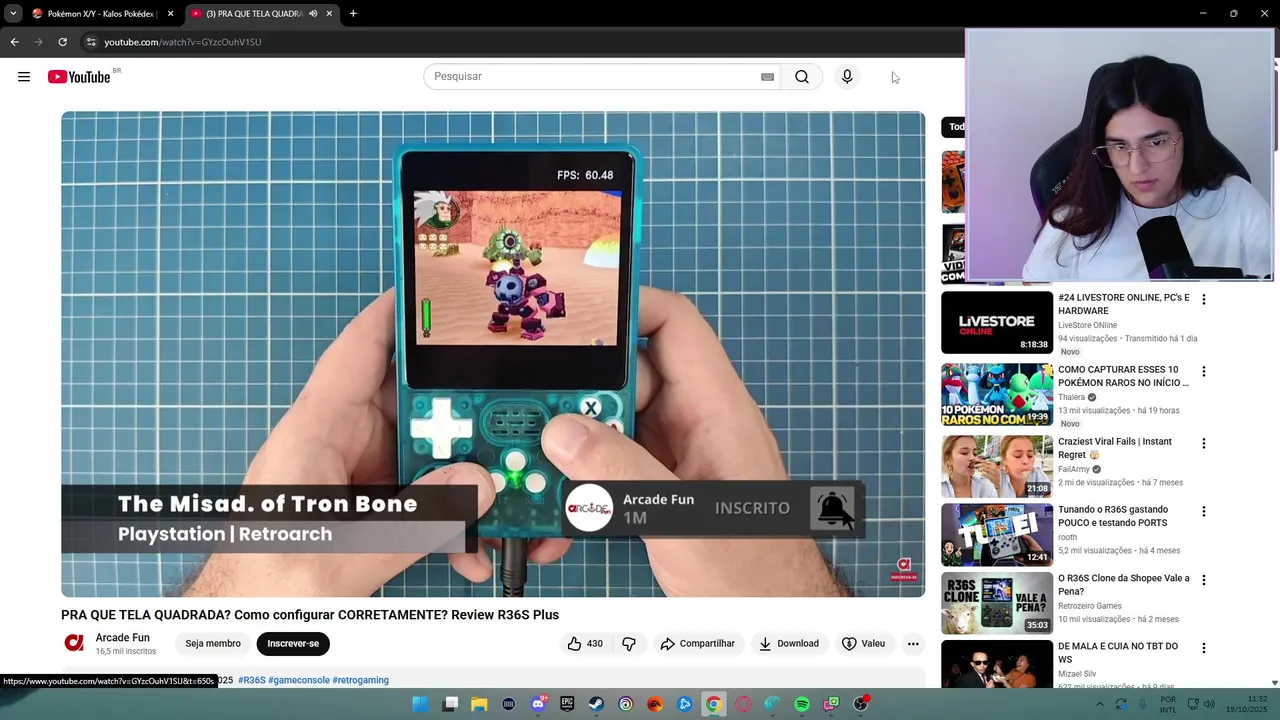Open 'DE MALA E CUIA NO TBT DO WS' title
The image size is (1280, 720).
pyautogui.click(x=1118, y=653)
